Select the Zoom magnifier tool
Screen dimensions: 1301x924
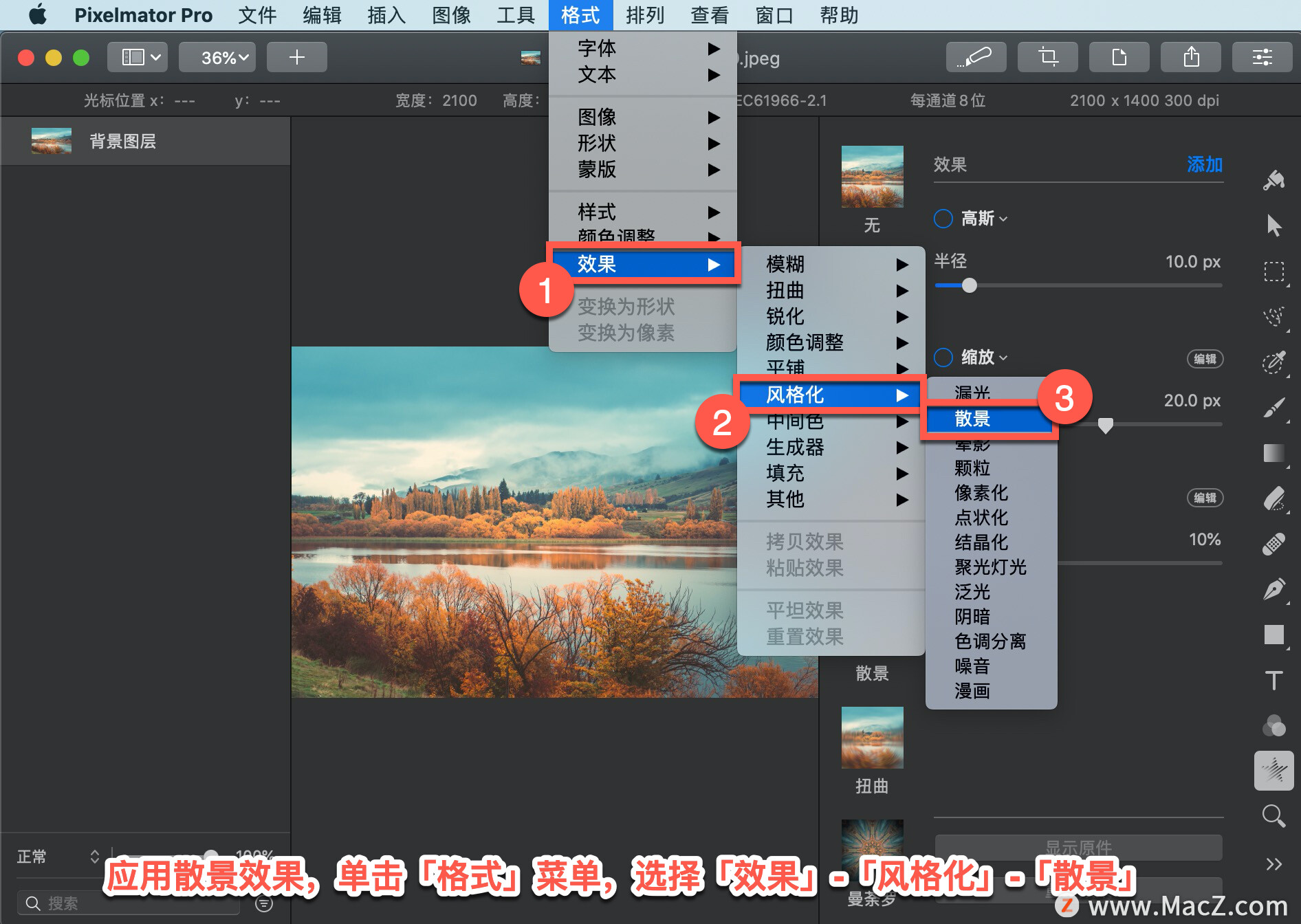1273,816
